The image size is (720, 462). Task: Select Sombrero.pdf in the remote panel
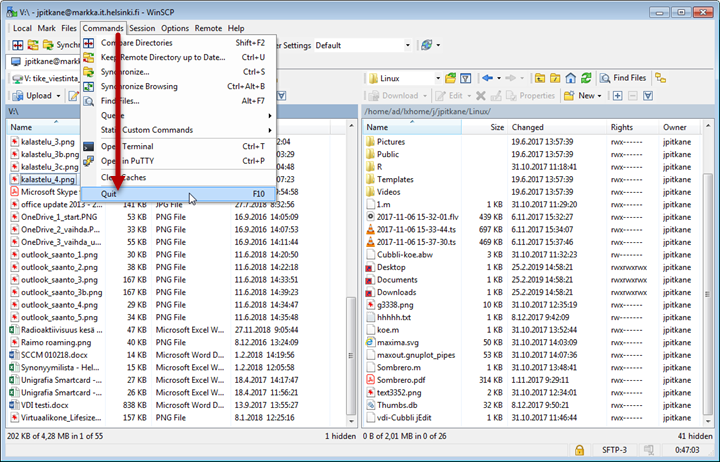(401, 380)
